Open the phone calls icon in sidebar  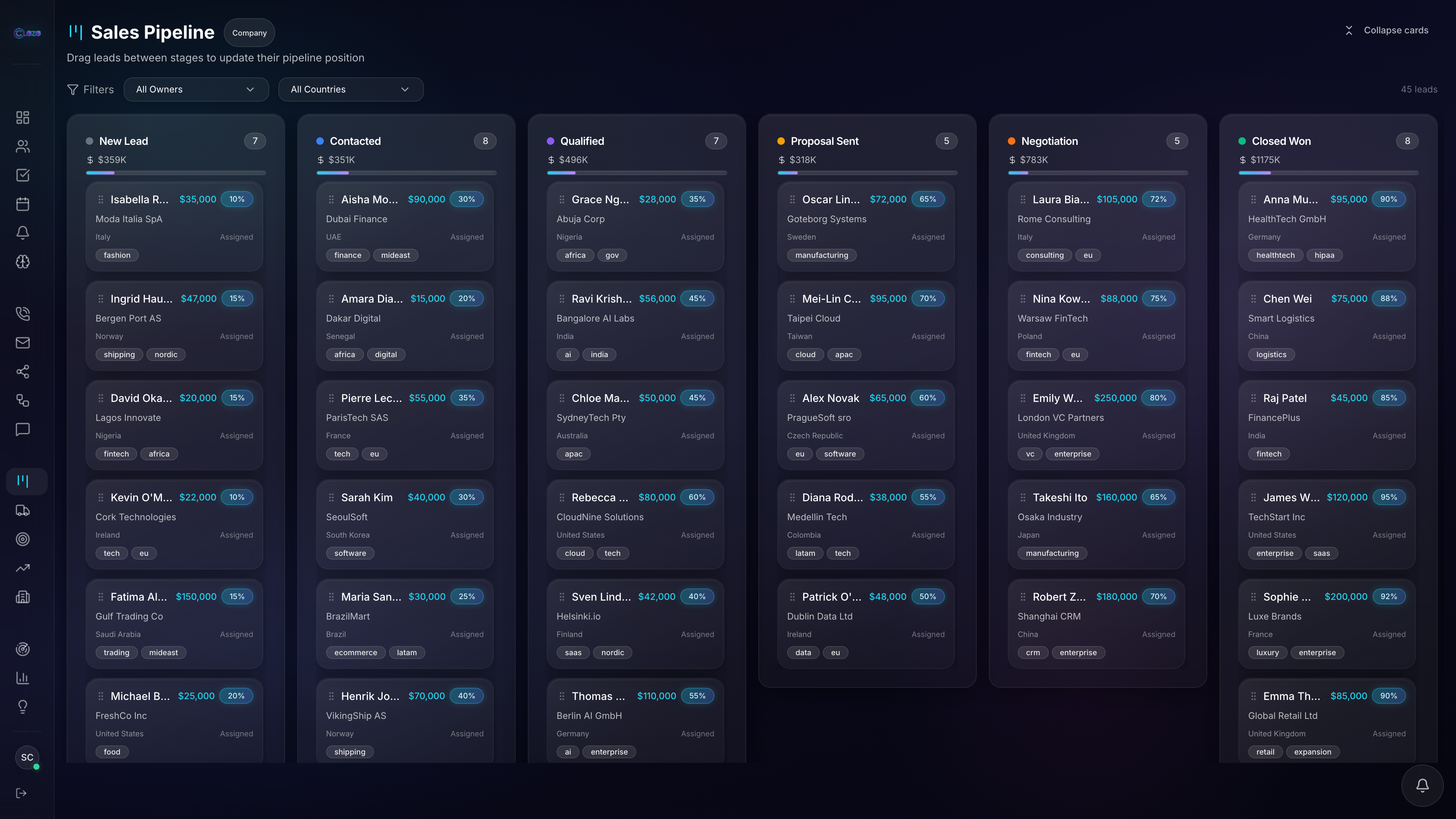[x=23, y=314]
